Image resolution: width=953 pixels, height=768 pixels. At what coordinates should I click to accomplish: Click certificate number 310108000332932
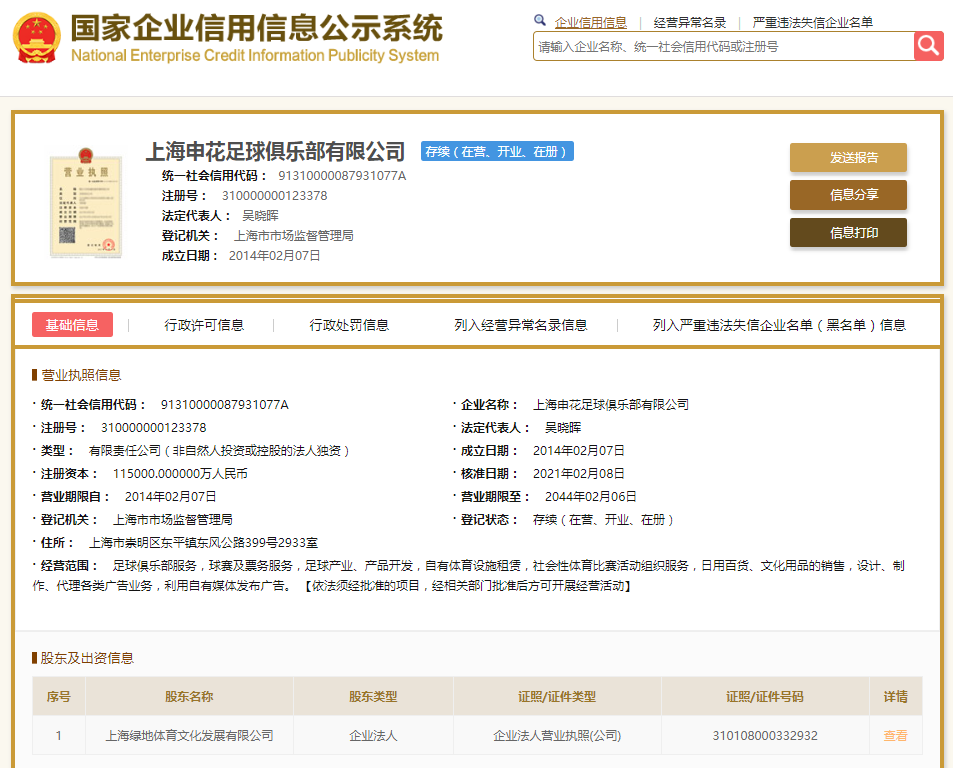pyautogui.click(x=765, y=735)
